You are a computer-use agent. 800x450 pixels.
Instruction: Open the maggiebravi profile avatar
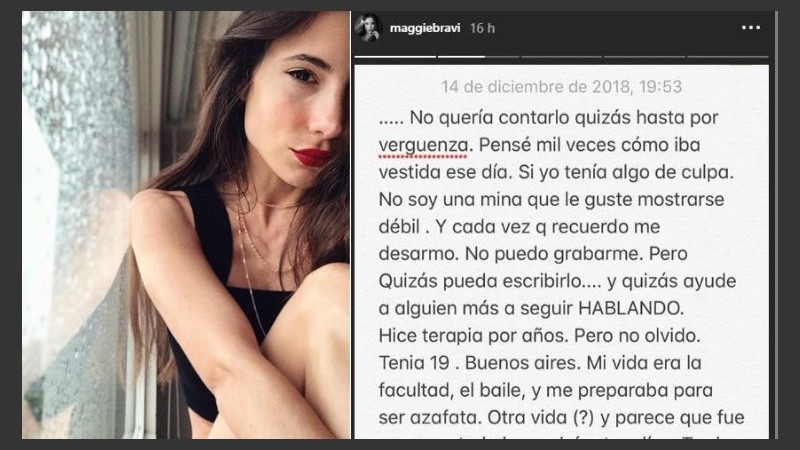(368, 28)
